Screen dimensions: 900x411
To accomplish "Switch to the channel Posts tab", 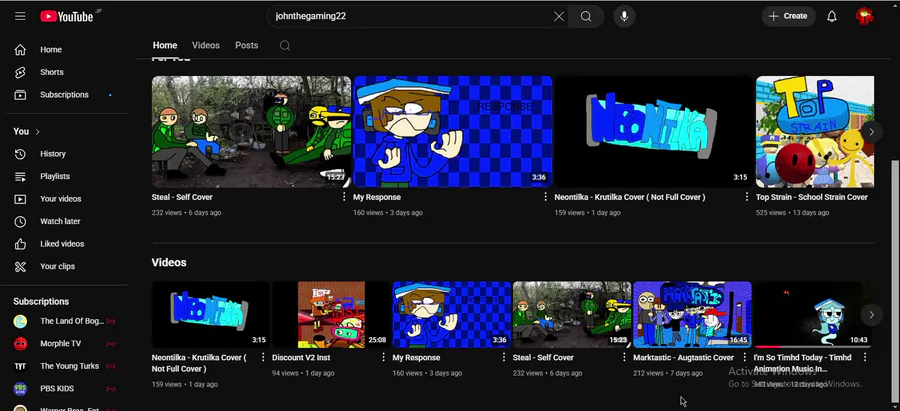I will tap(246, 45).
